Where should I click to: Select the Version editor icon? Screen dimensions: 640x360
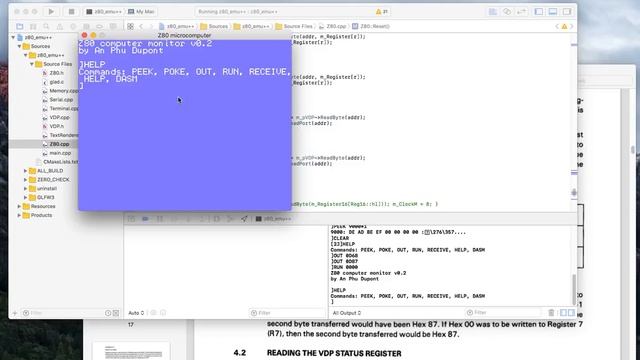(521, 11)
